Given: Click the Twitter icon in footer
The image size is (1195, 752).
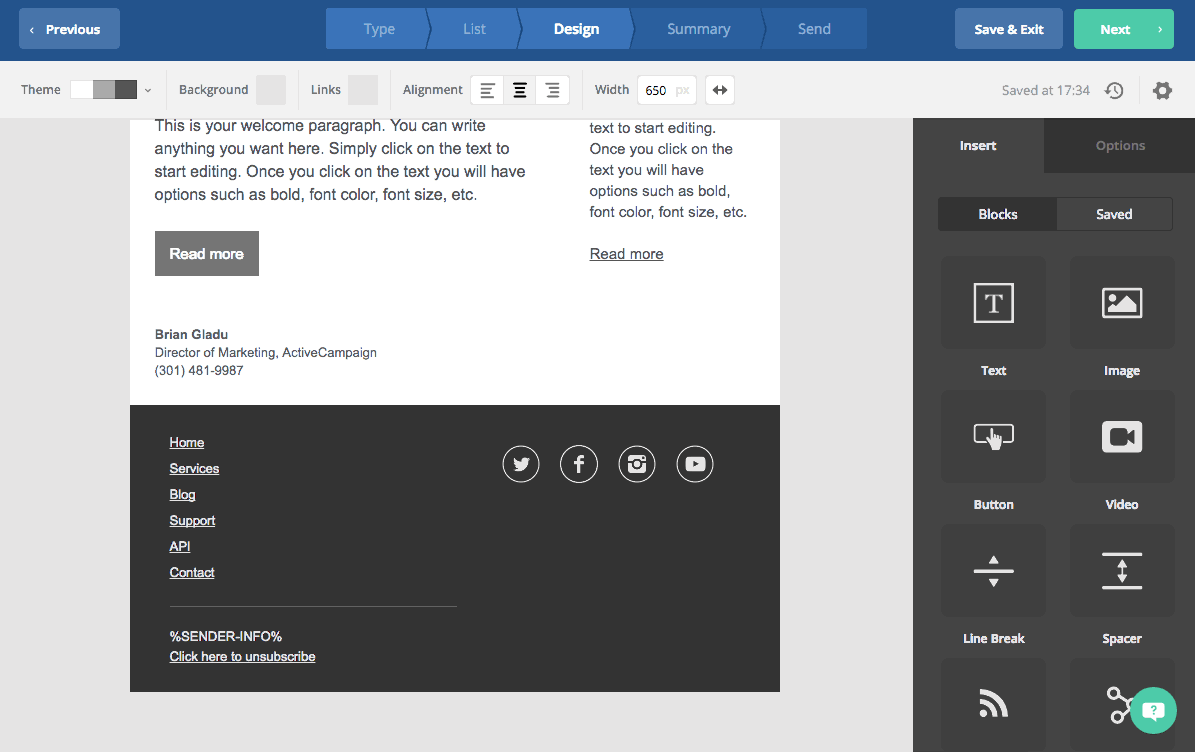Looking at the screenshot, I should 521,464.
